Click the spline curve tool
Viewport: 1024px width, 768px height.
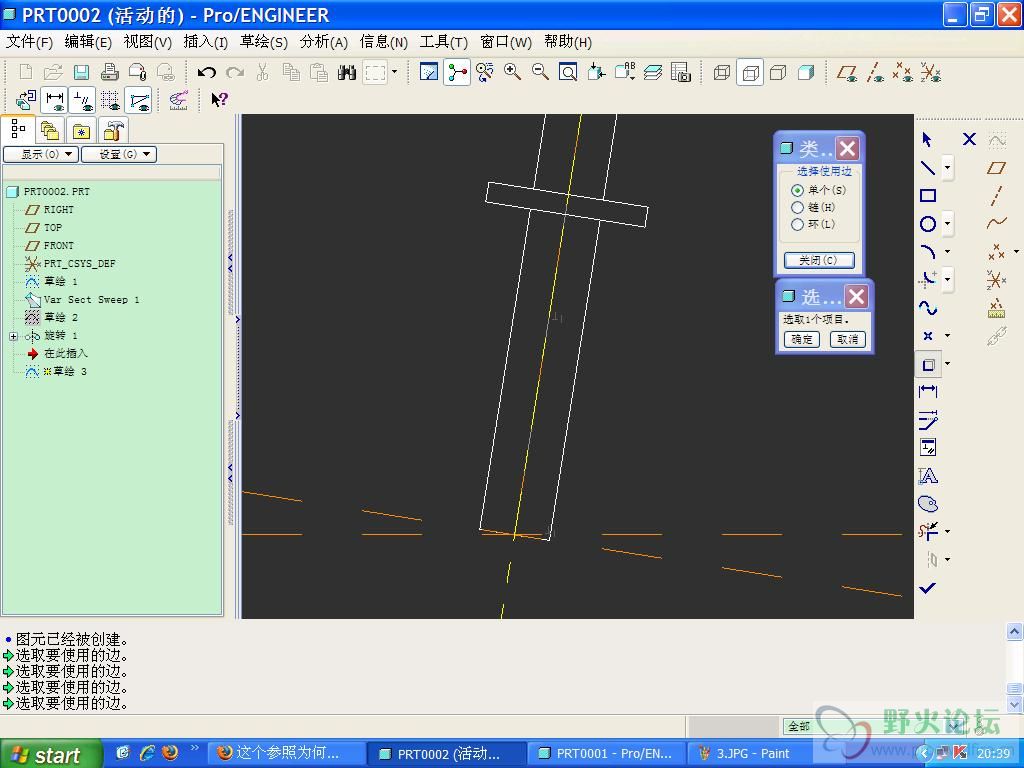coord(928,308)
